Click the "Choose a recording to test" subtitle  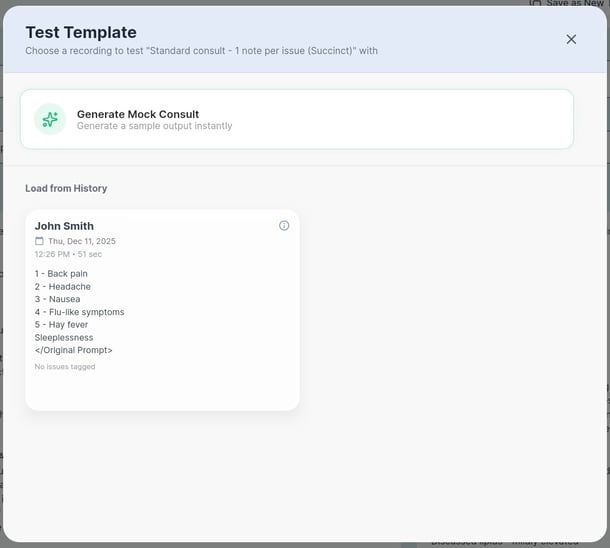pos(201,51)
